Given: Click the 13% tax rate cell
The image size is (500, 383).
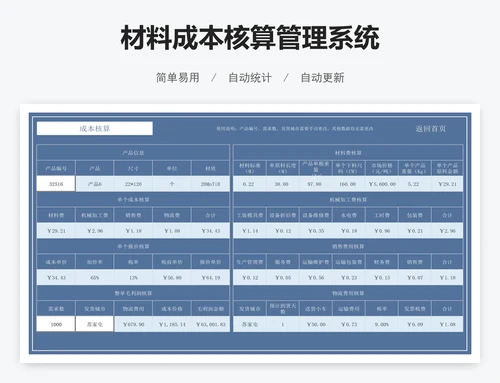Looking at the screenshot, I should (133, 278).
